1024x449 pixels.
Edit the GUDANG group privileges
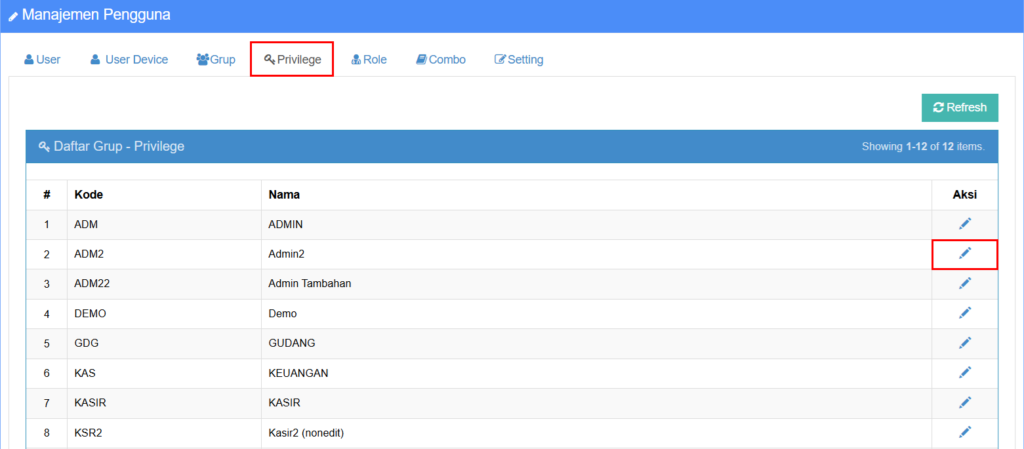[964, 343]
